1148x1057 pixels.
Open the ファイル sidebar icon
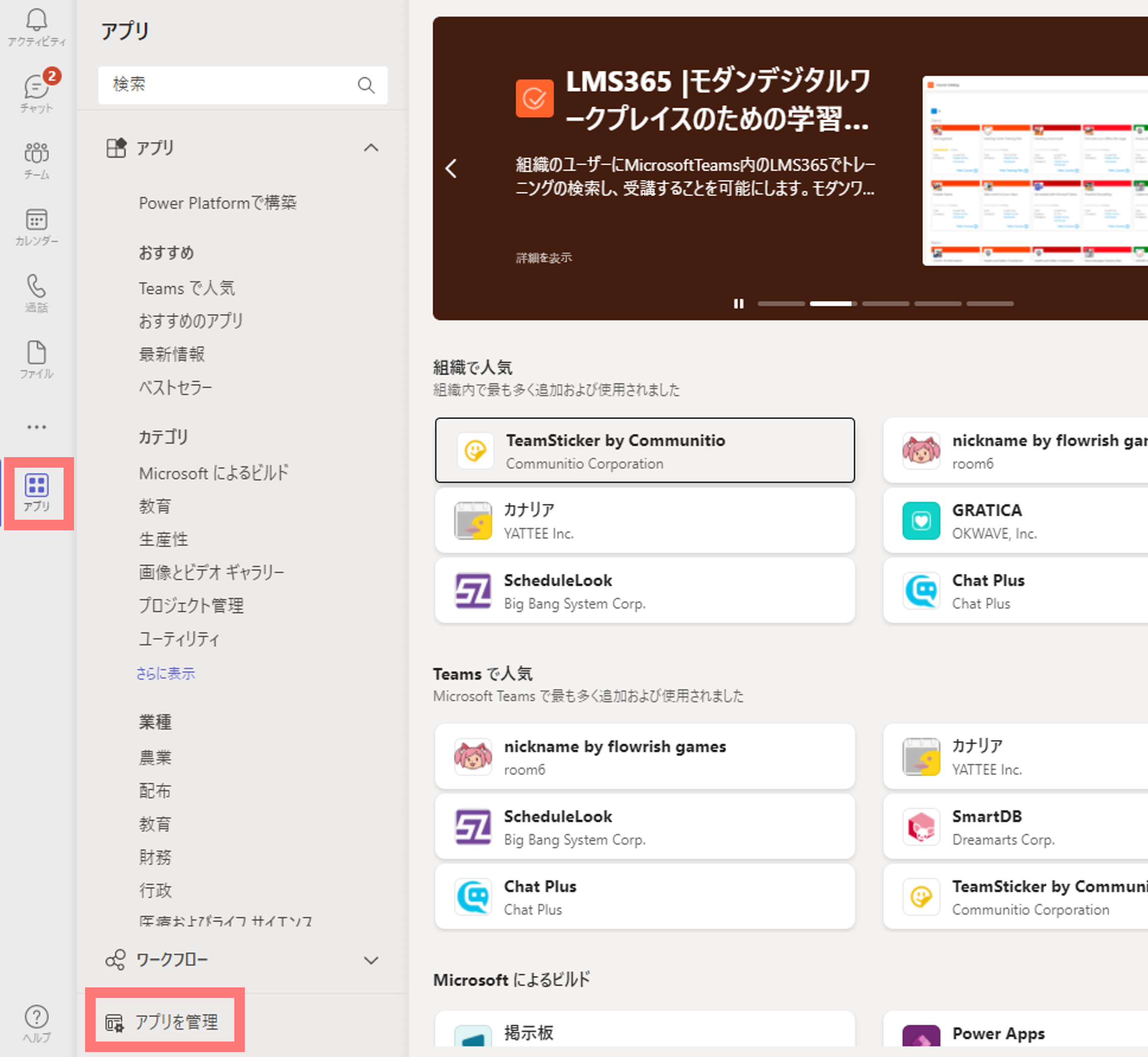(37, 359)
